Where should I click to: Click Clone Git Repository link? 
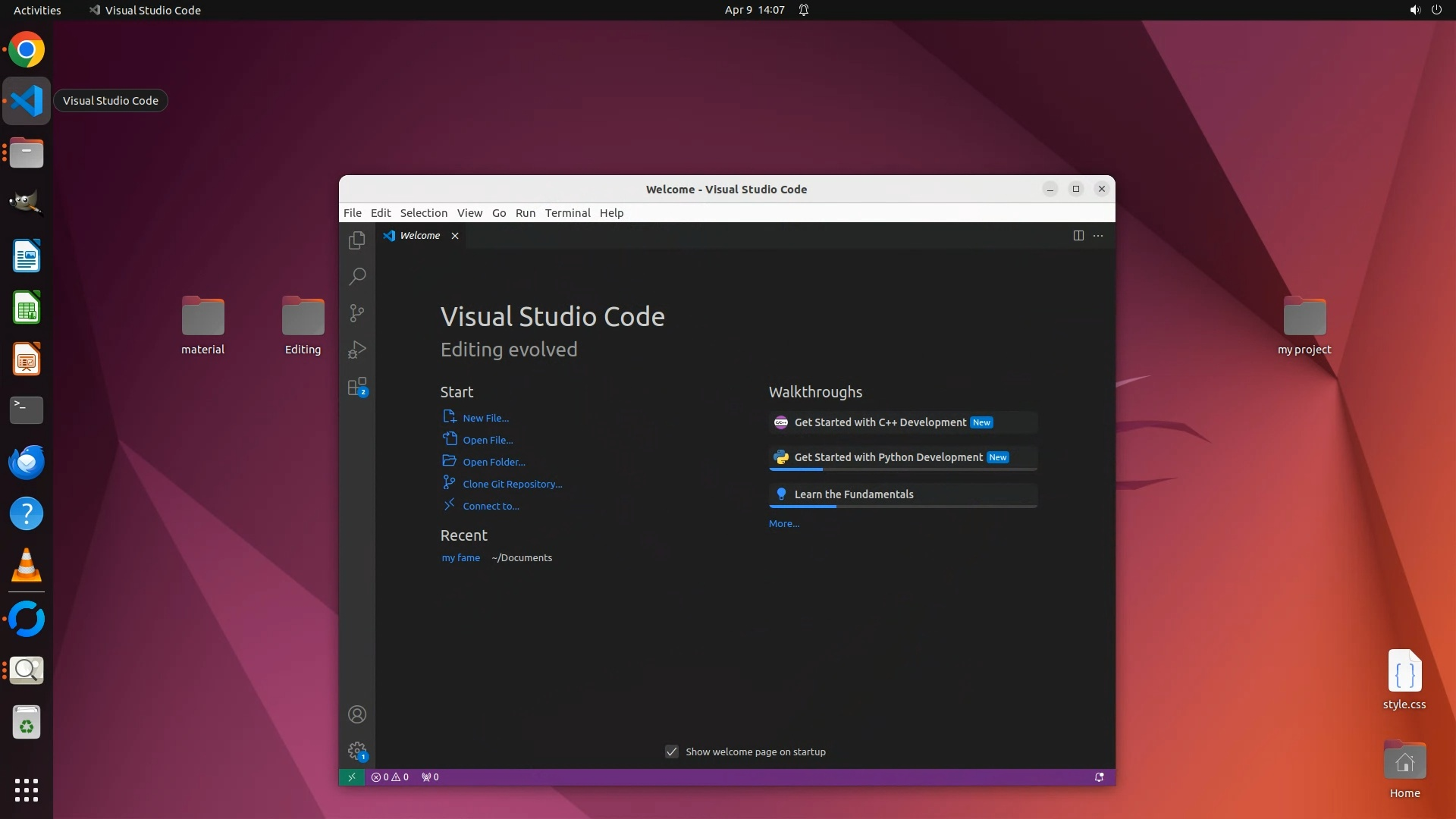[x=512, y=484]
